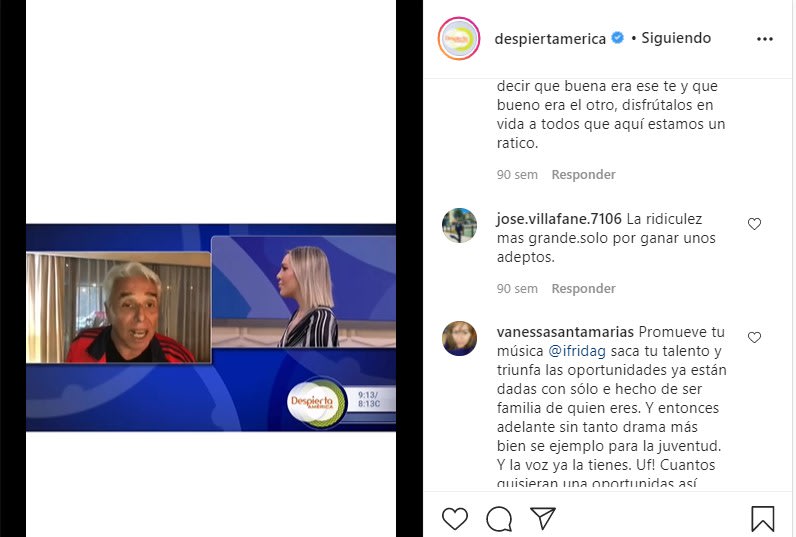Share post via paper plane icon
The height and width of the screenshot is (537, 796).
pos(542,518)
